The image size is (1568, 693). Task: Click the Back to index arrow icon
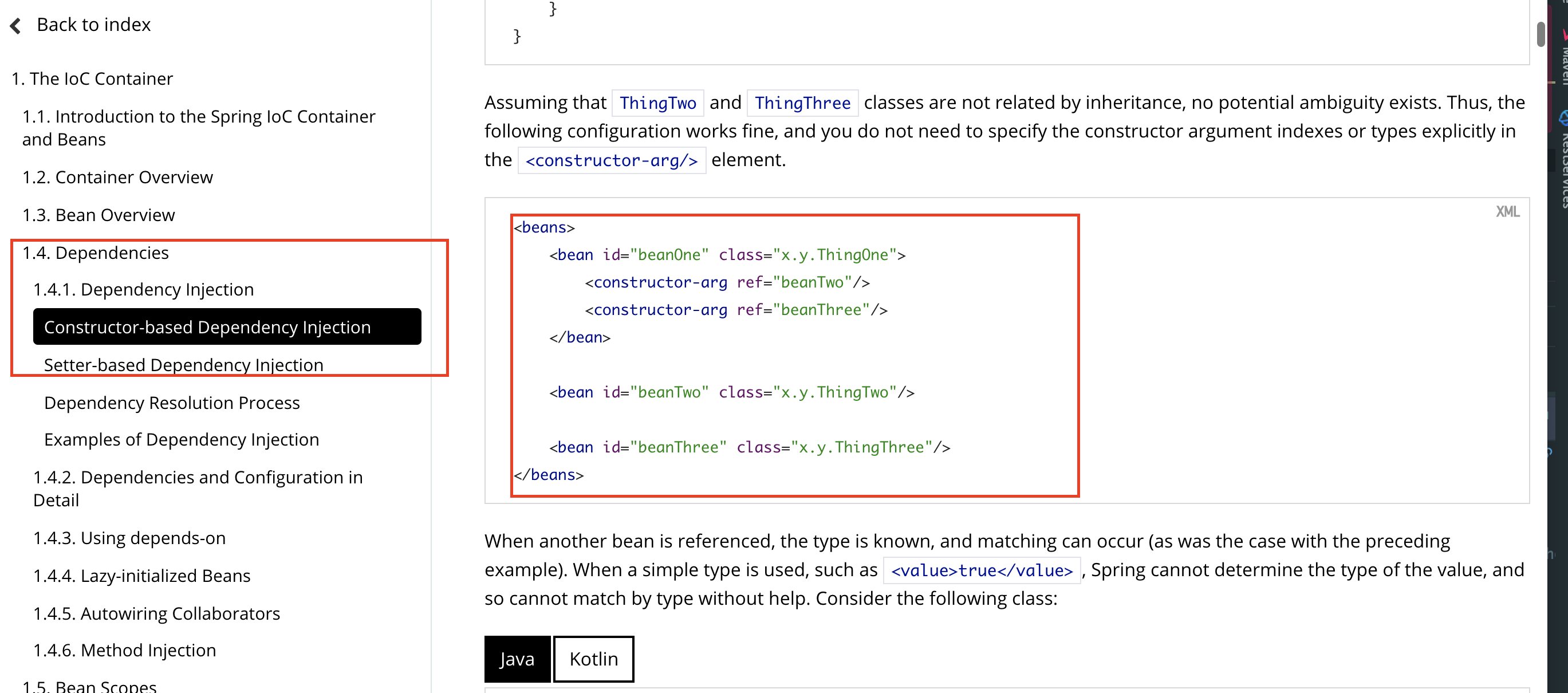click(x=16, y=25)
